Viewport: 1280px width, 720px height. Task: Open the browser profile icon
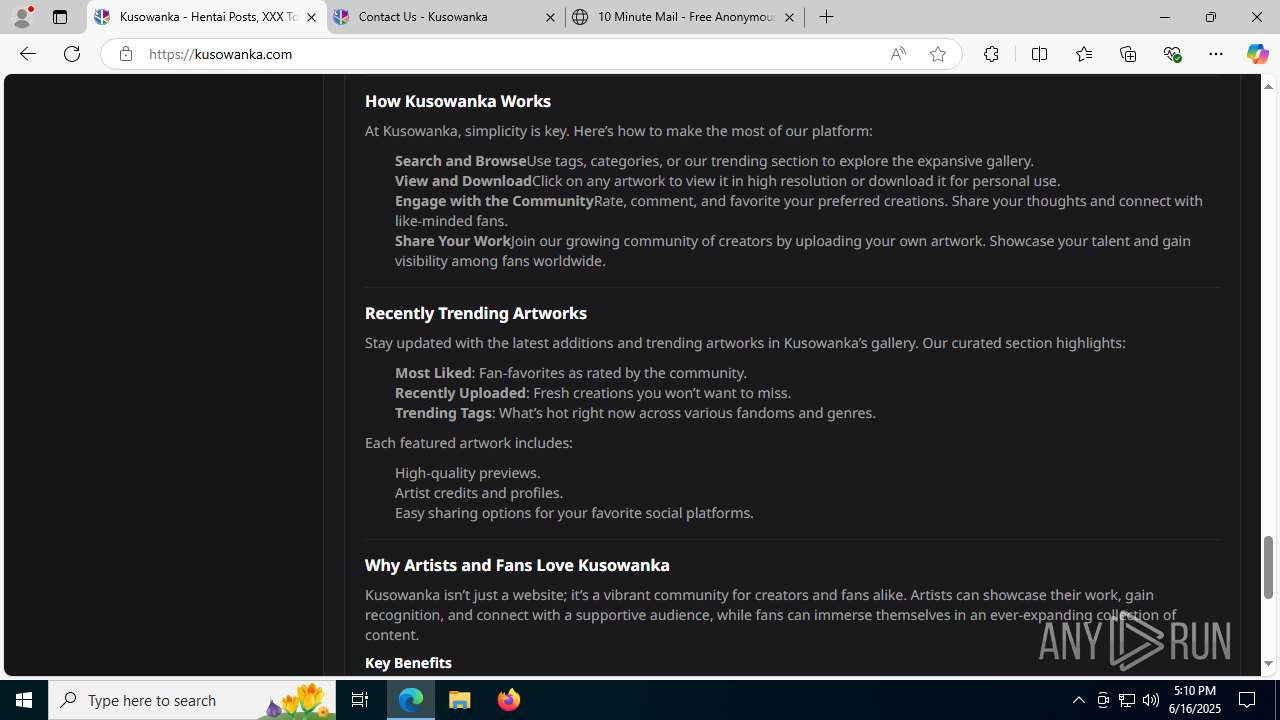click(x=22, y=17)
